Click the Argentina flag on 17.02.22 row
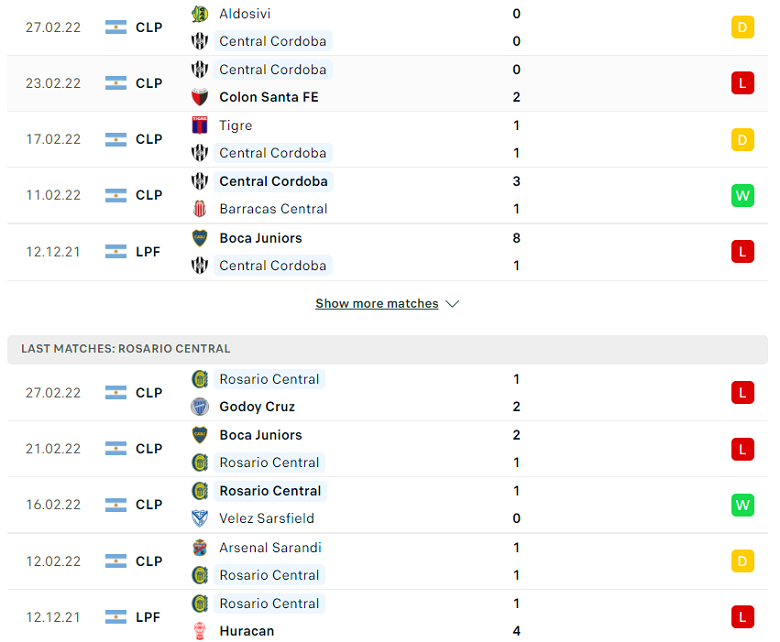Image resolution: width=780 pixels, height=642 pixels. coord(116,140)
